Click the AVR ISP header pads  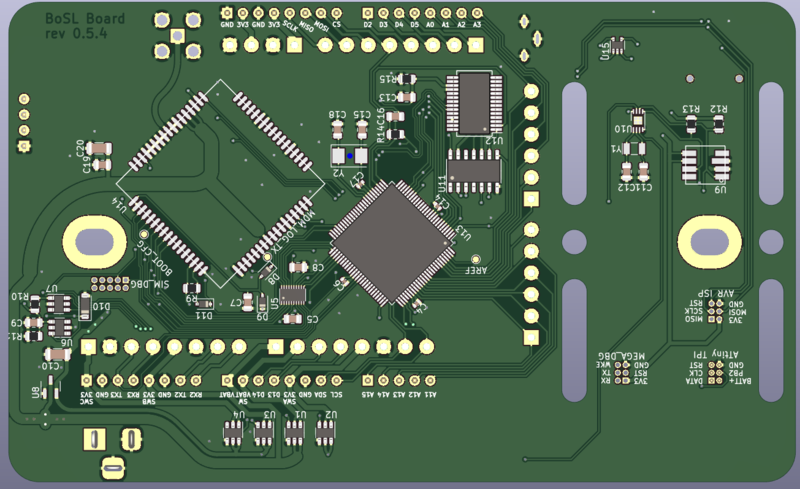click(x=715, y=311)
